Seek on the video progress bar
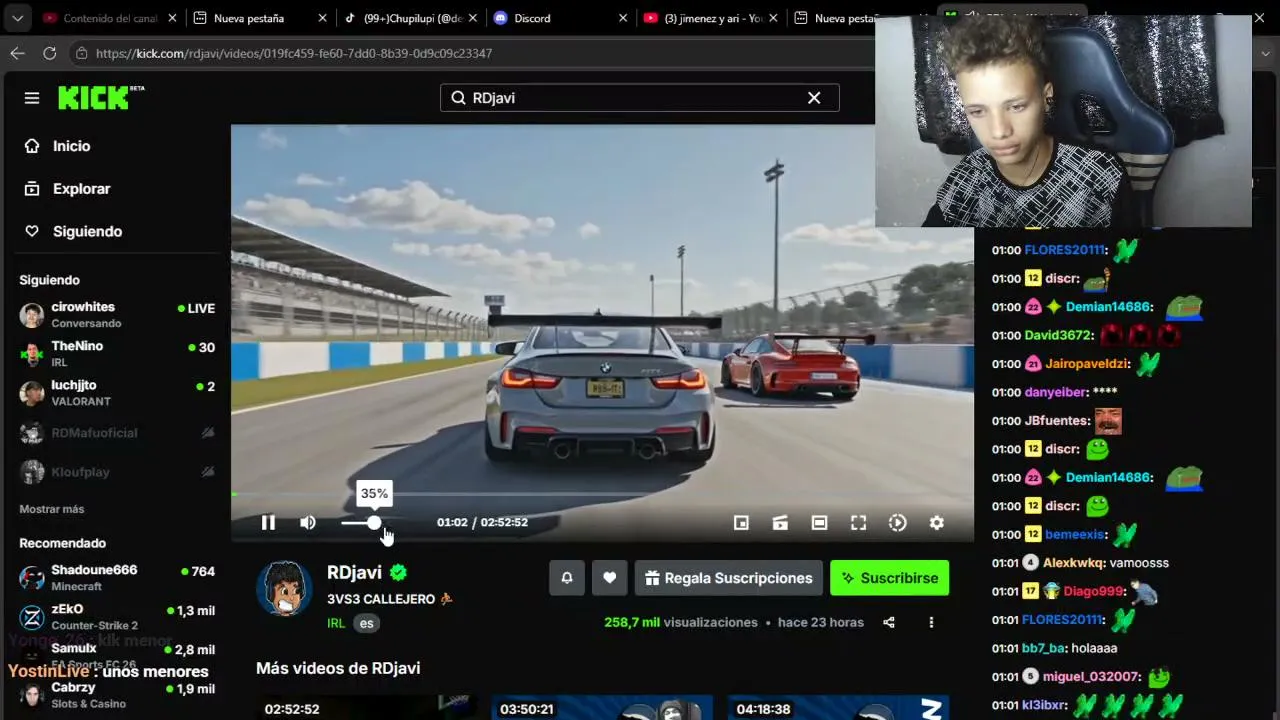This screenshot has height=720, width=1280. point(602,494)
